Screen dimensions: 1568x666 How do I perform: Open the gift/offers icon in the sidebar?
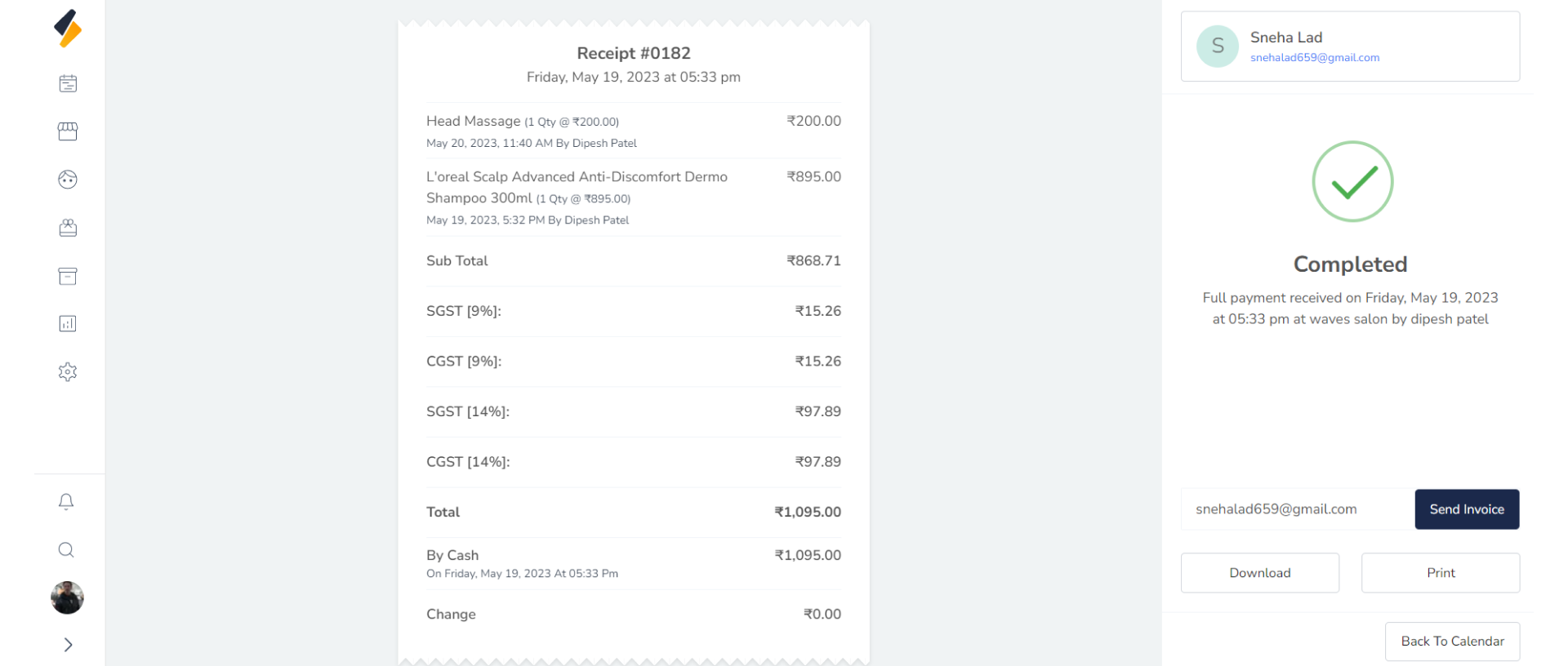coord(68,228)
